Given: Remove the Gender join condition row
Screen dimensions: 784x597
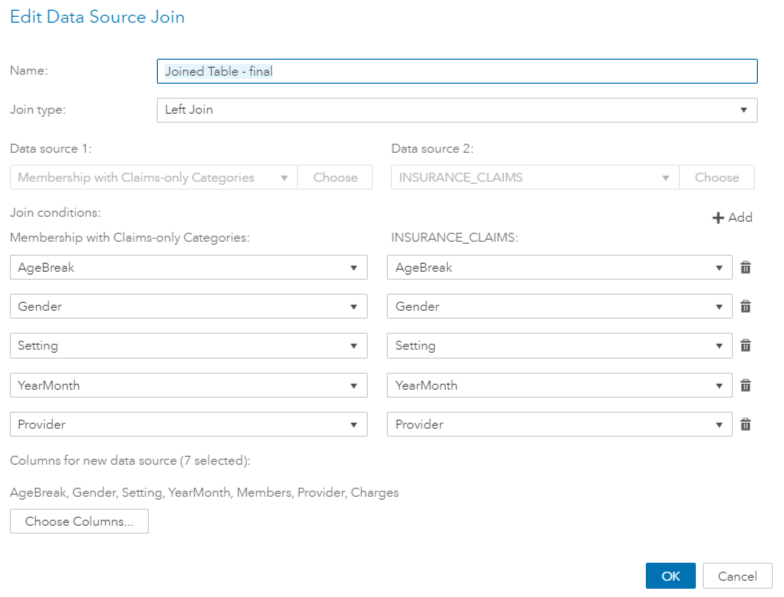Looking at the screenshot, I should (x=745, y=307).
